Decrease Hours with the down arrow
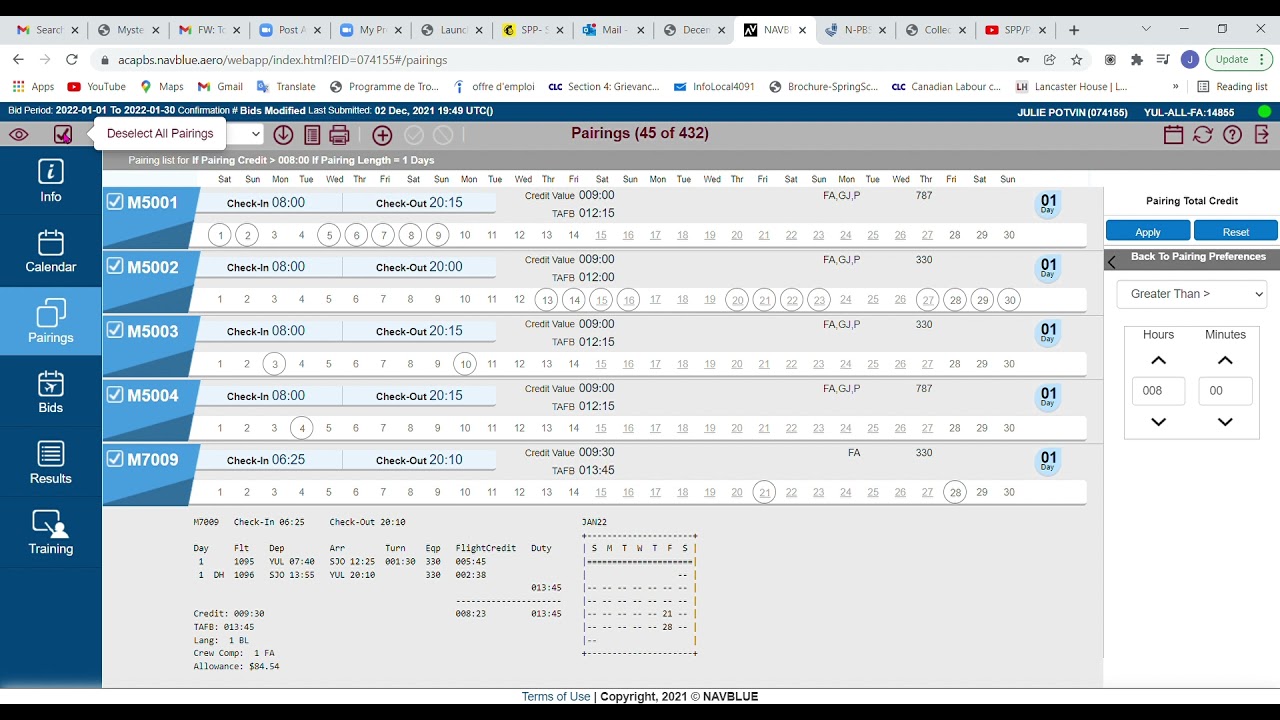The width and height of the screenshot is (1280, 720). point(1158,422)
